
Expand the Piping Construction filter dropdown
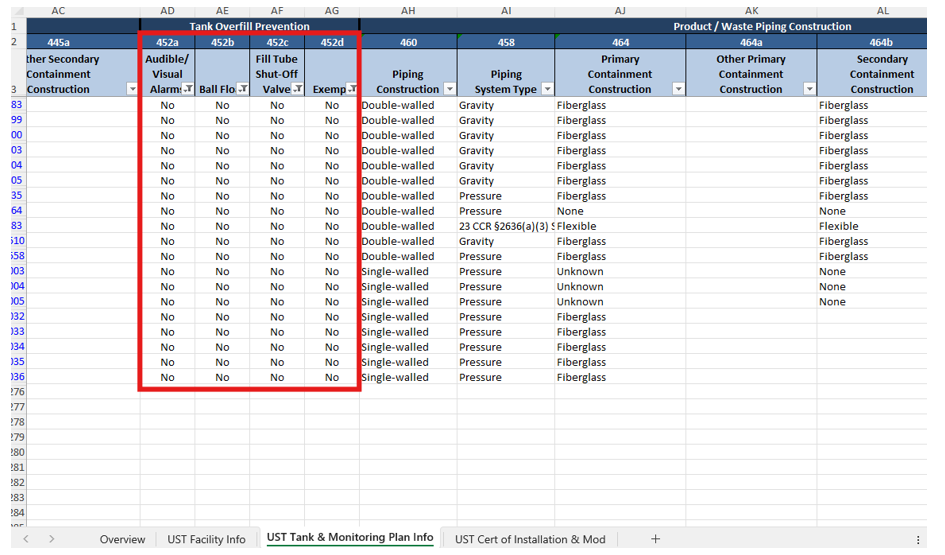pos(449,89)
